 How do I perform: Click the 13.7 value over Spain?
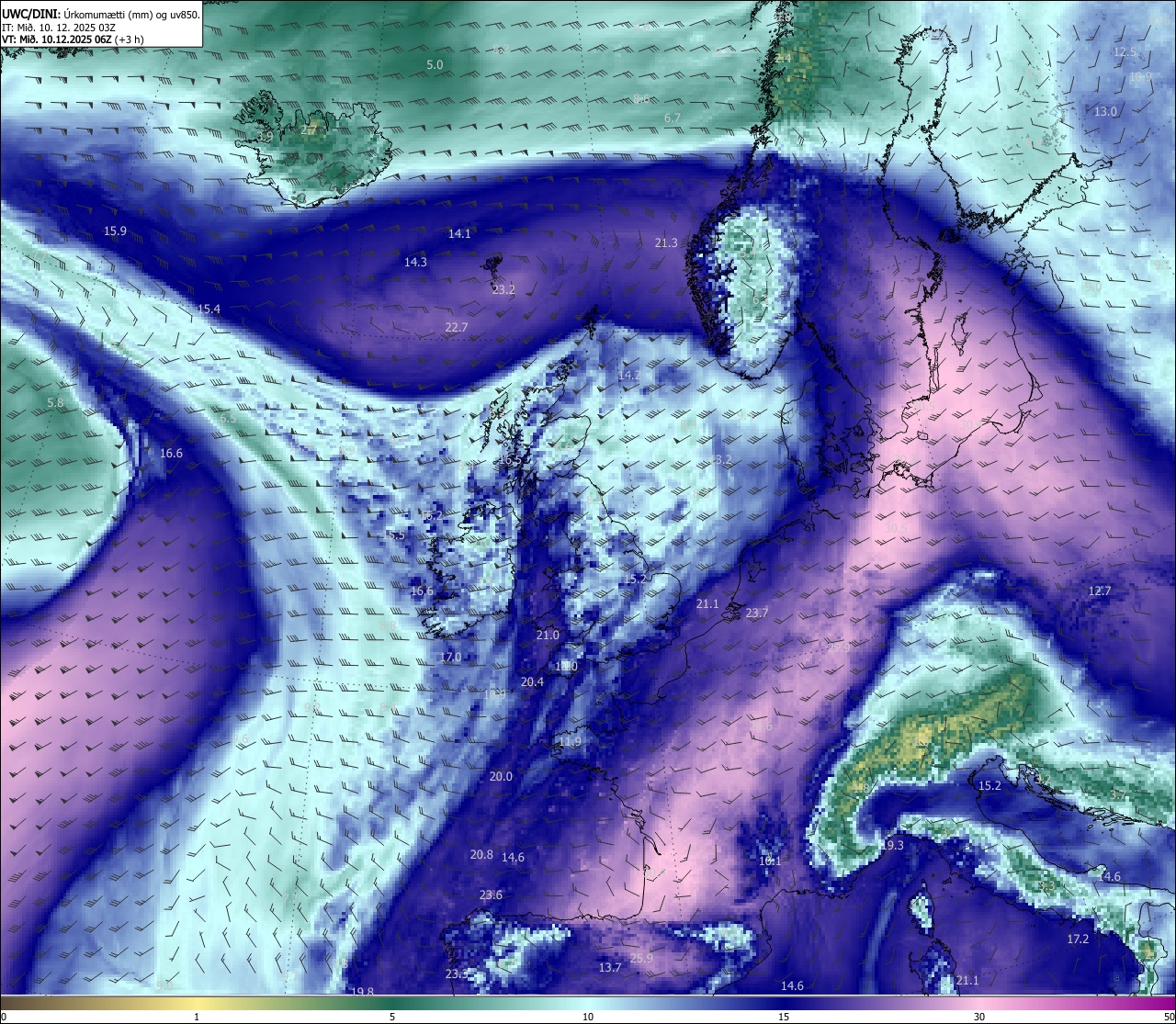click(x=610, y=968)
